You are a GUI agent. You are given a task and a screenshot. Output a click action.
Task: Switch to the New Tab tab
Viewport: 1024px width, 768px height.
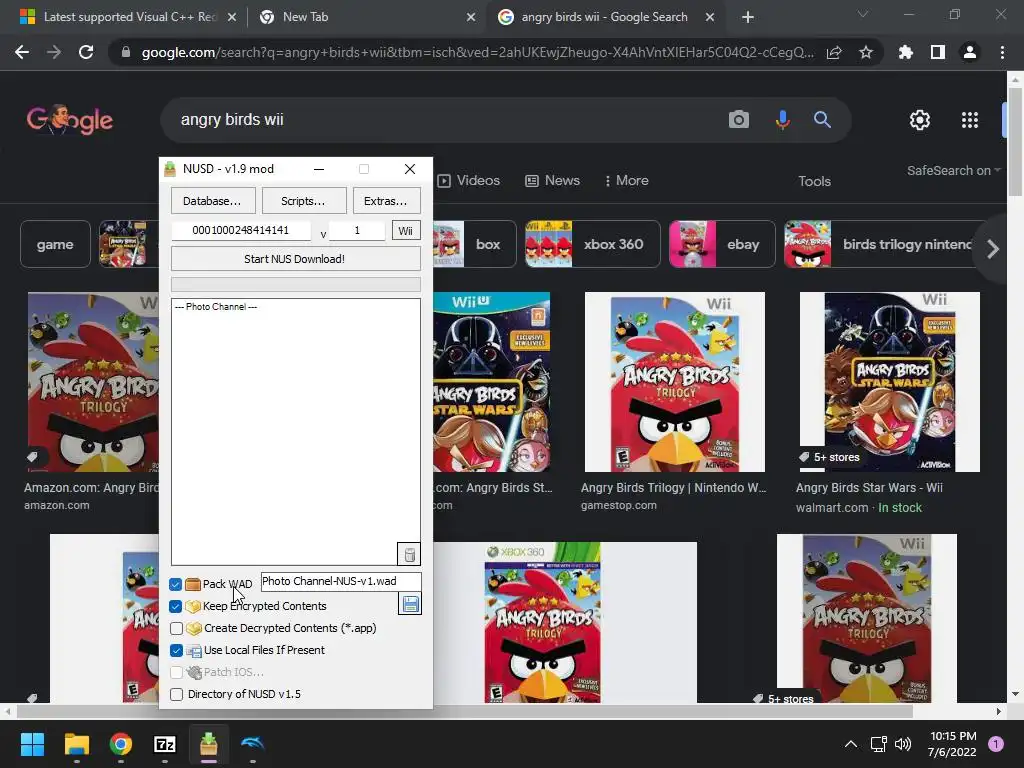click(x=366, y=17)
